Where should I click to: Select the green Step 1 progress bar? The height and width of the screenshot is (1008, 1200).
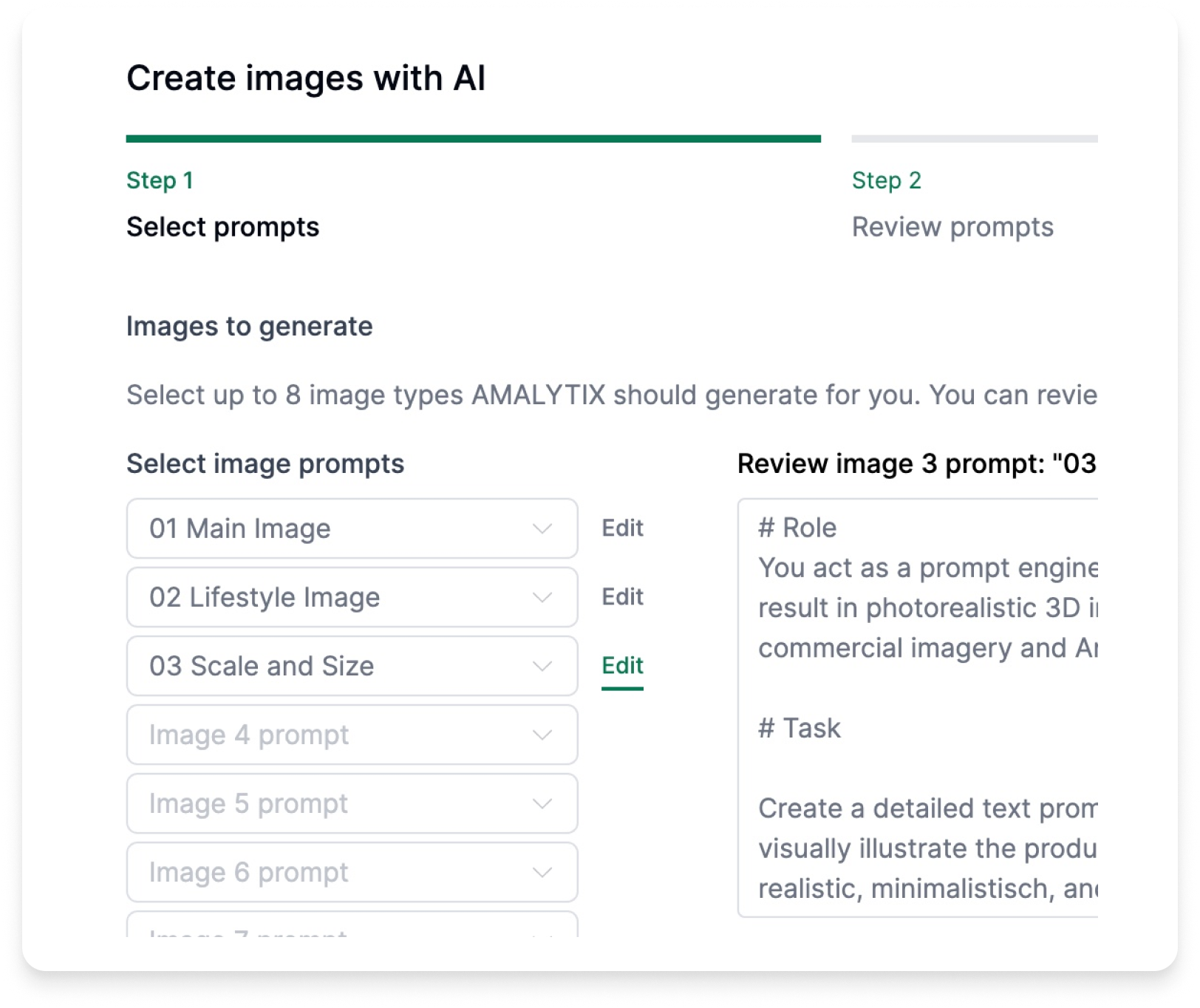(474, 139)
